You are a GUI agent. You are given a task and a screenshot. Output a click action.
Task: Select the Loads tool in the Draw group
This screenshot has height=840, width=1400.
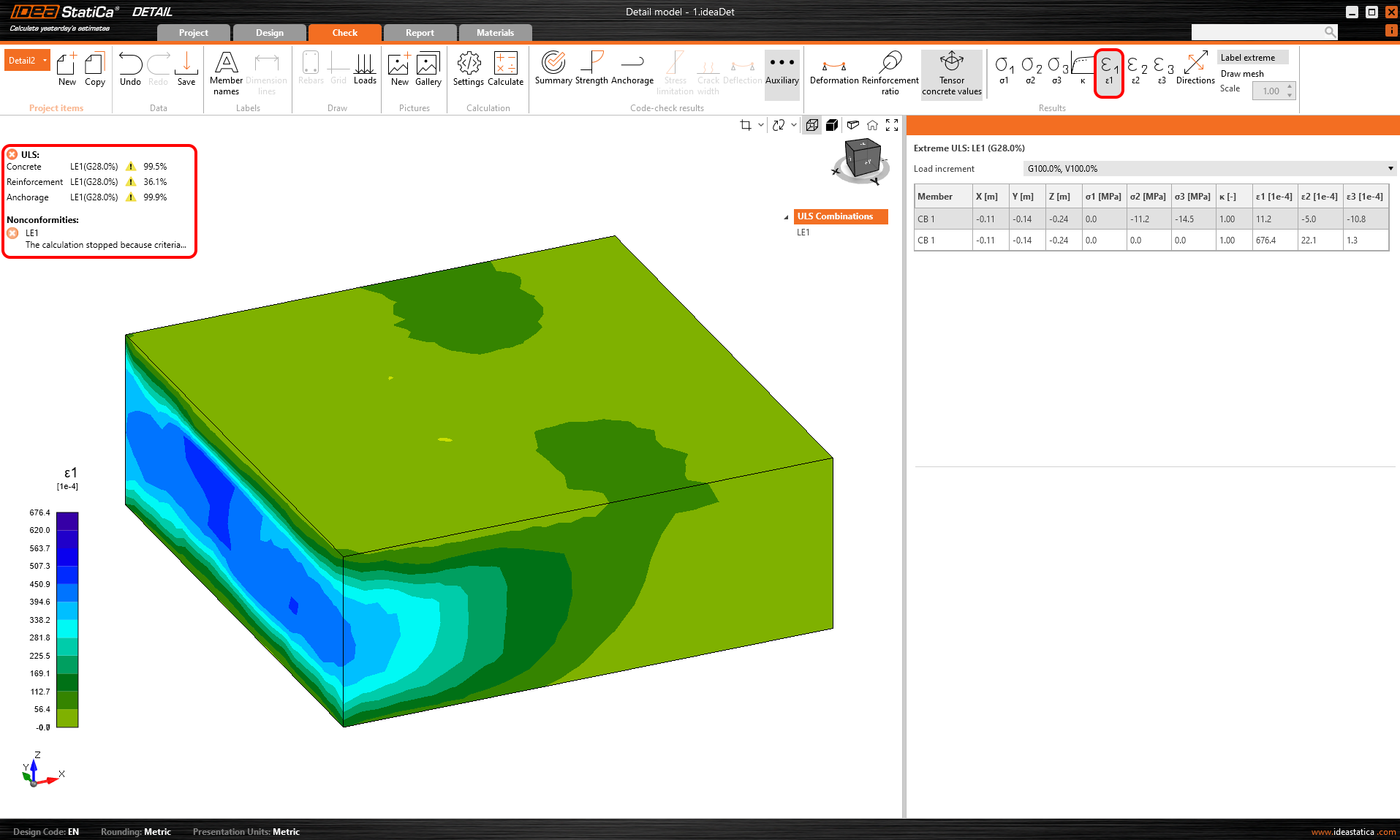pyautogui.click(x=365, y=71)
